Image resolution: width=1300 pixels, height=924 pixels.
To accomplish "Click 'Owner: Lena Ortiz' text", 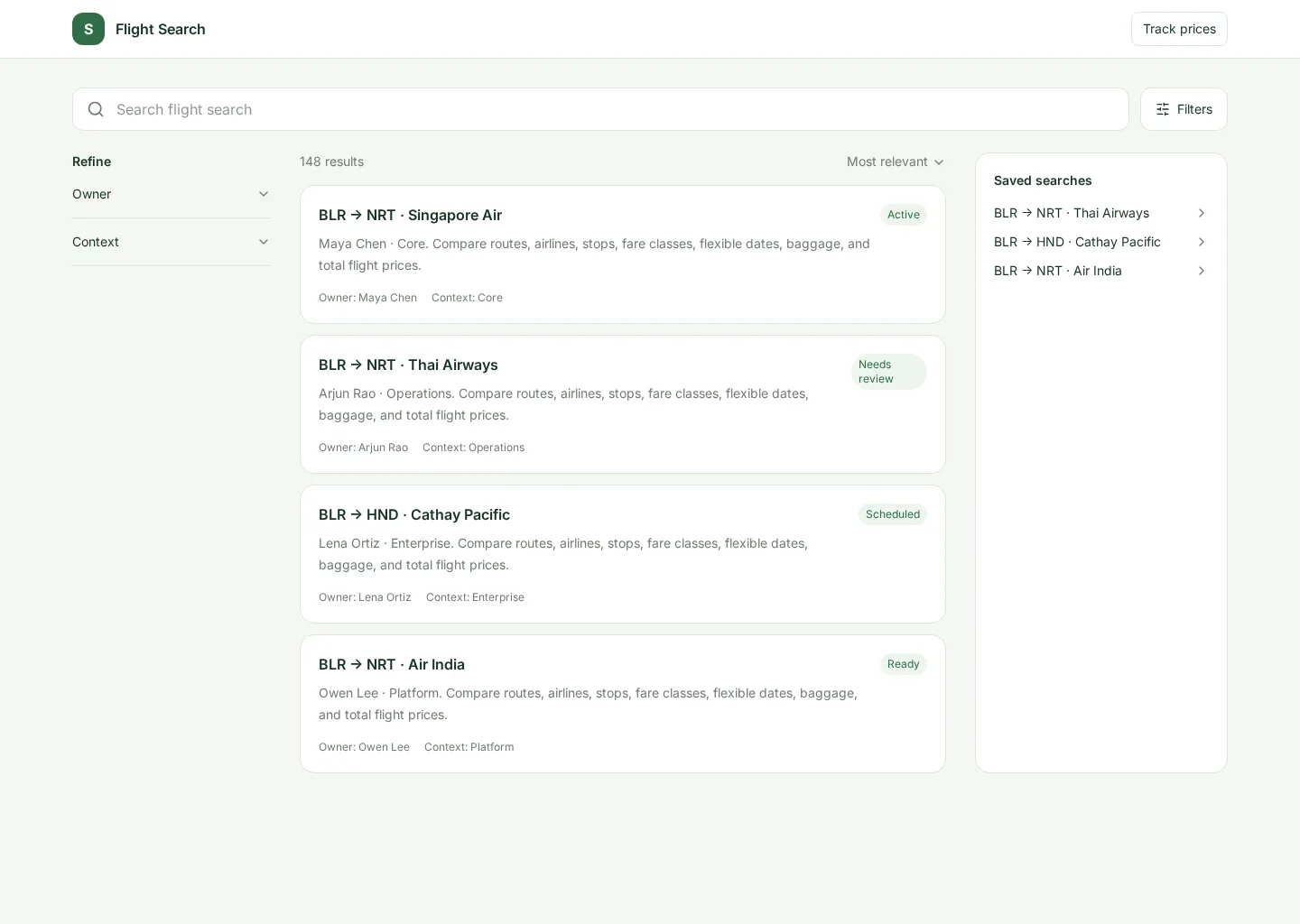I will pyautogui.click(x=365, y=597).
